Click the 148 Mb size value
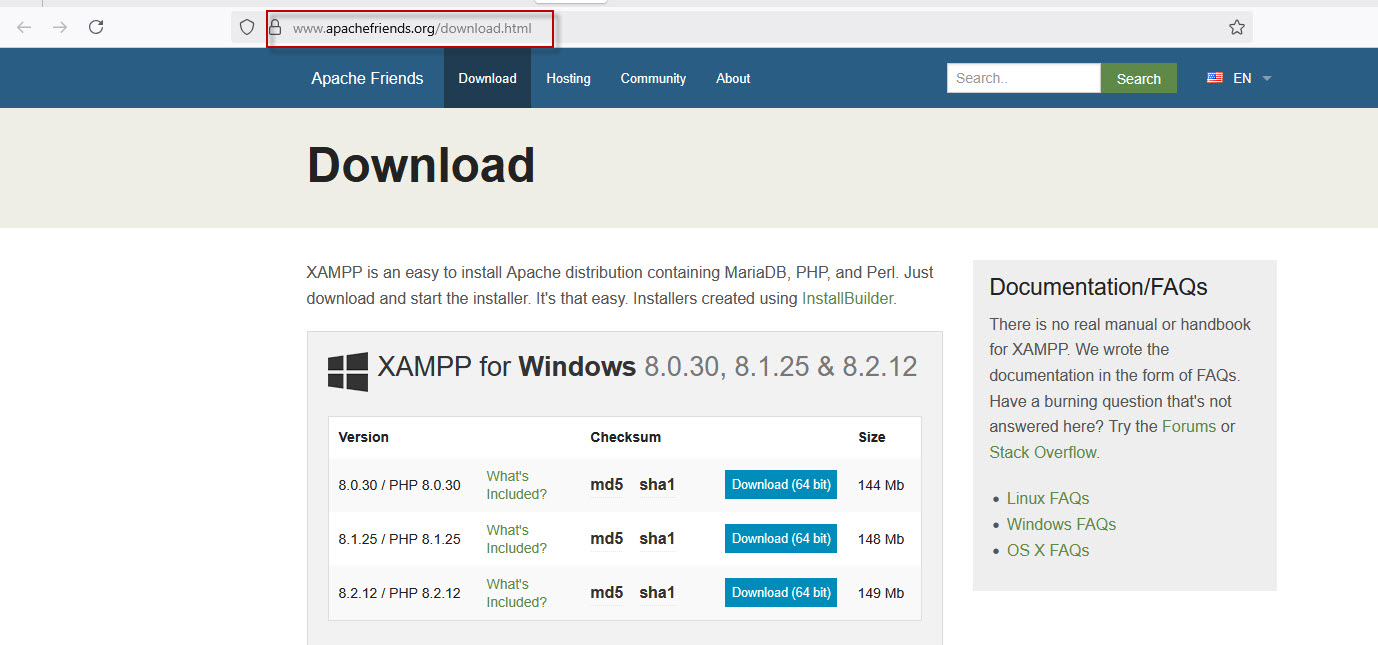 [881, 539]
